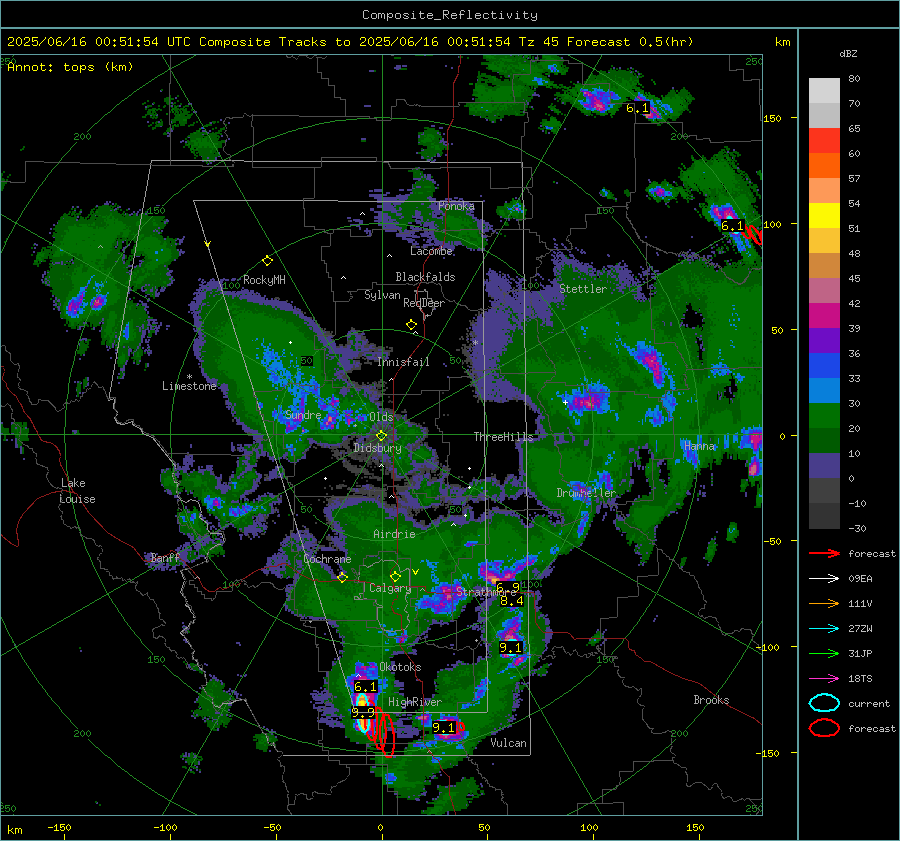The height and width of the screenshot is (841, 900).
Task: Click the 30 dBZ green swatch
Action: (x=824, y=415)
